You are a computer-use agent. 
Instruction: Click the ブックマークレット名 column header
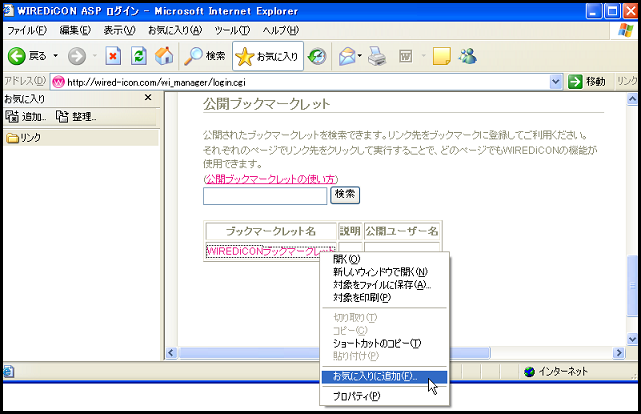pos(271,231)
